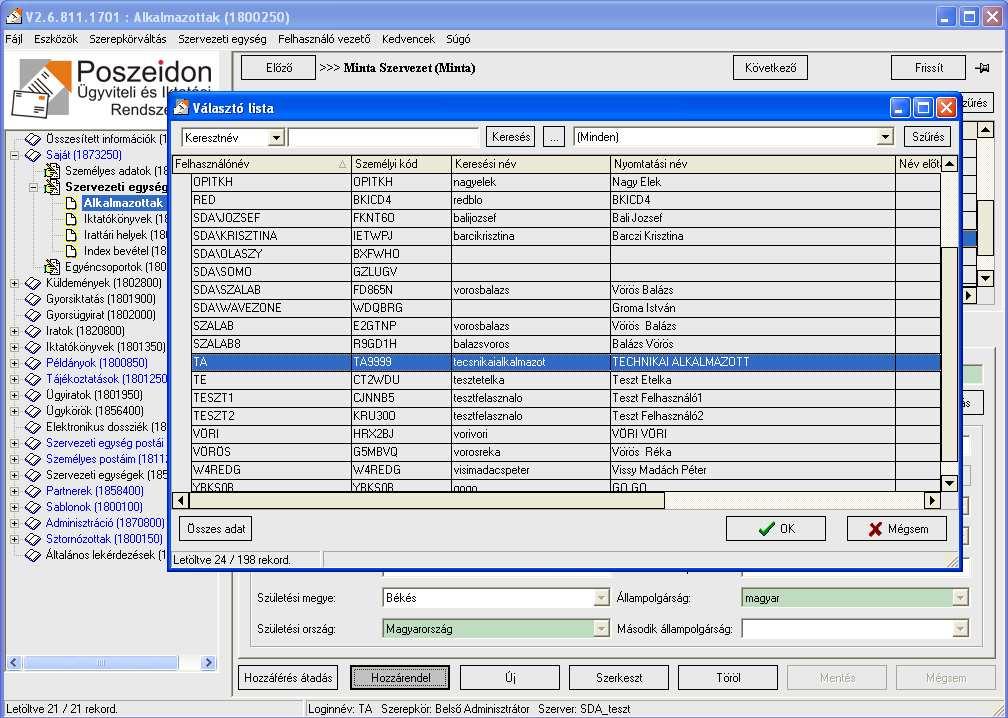Click the Következő navigation button
Viewport: 1008px width, 718px height.
point(770,67)
